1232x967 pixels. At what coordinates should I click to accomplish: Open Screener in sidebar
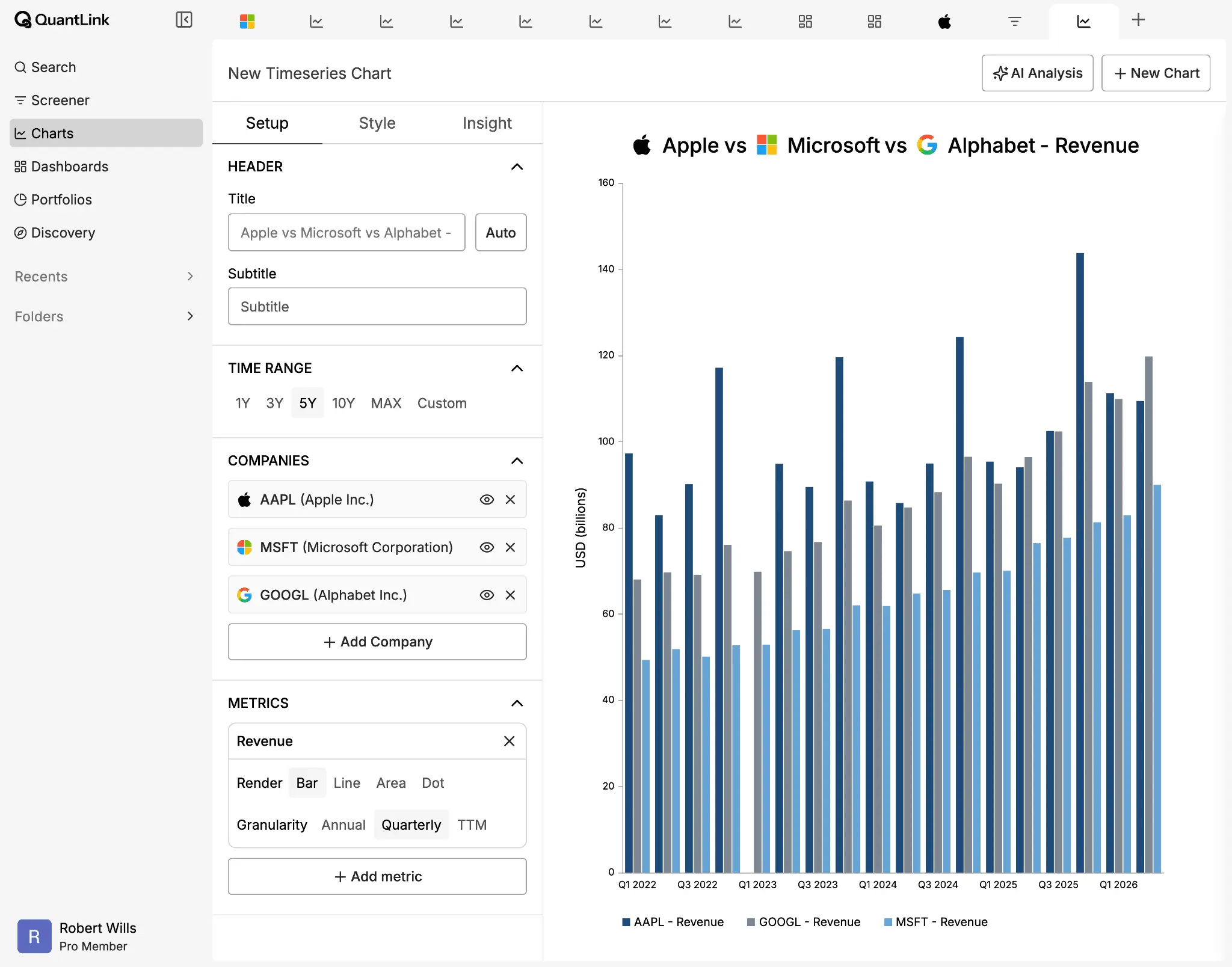(106, 100)
